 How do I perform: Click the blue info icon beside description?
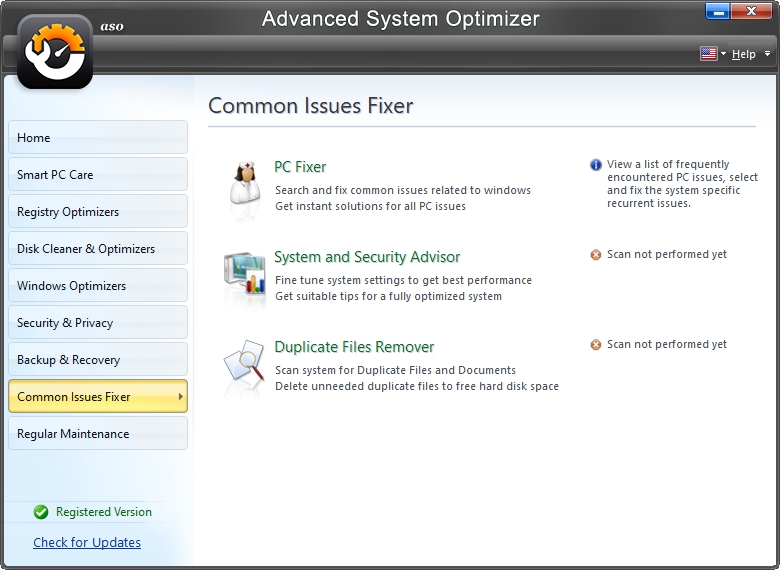coord(596,165)
